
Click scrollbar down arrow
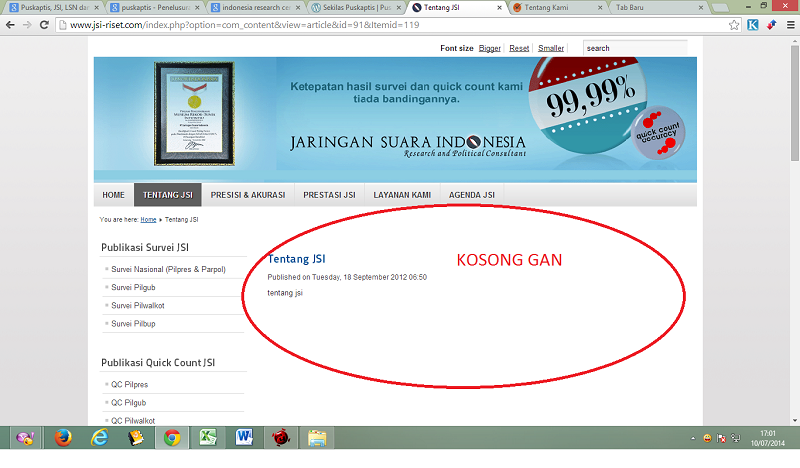click(x=795, y=421)
